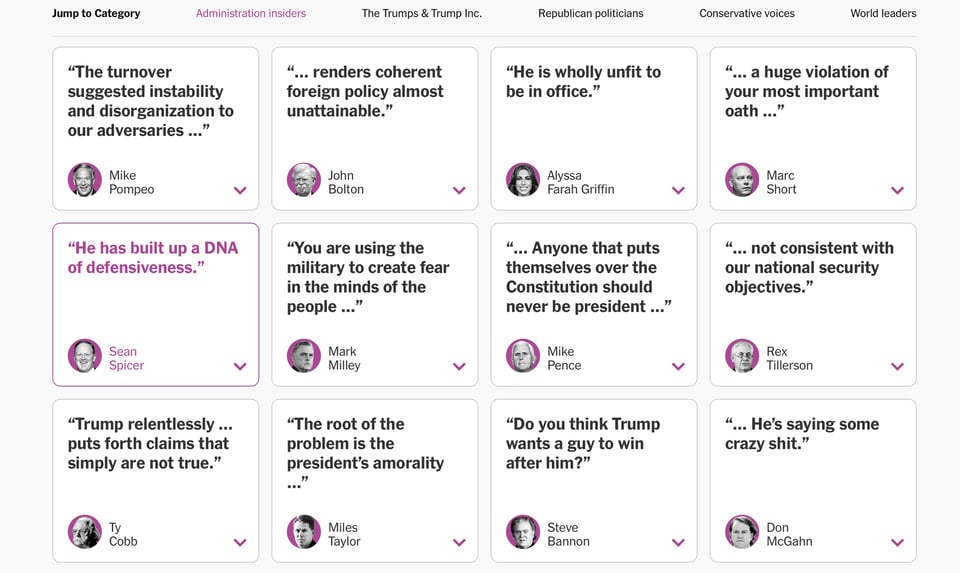Expand Ty Cobb's card chevron
This screenshot has width=960, height=573.
240,542
